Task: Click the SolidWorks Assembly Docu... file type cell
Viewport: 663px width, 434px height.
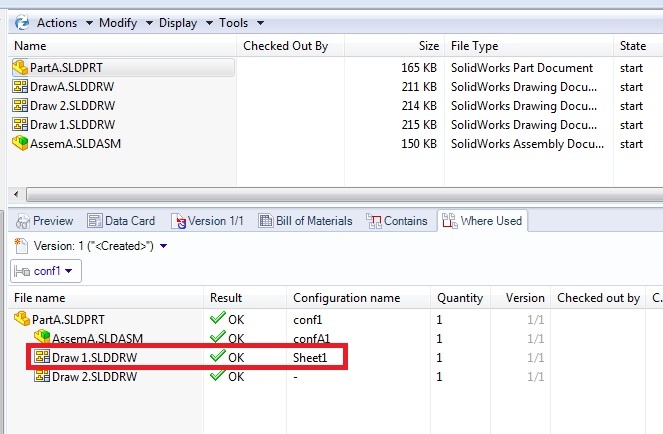Action: click(x=527, y=144)
